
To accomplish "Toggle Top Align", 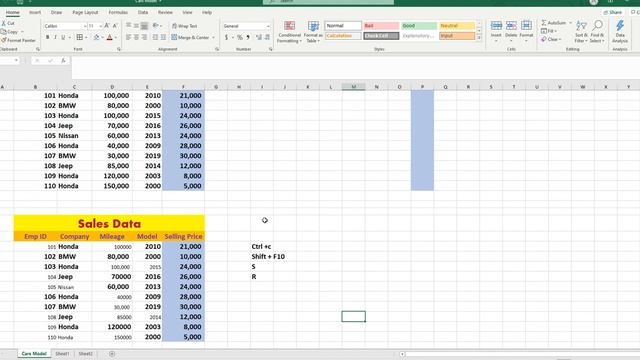I will pos(129,26).
